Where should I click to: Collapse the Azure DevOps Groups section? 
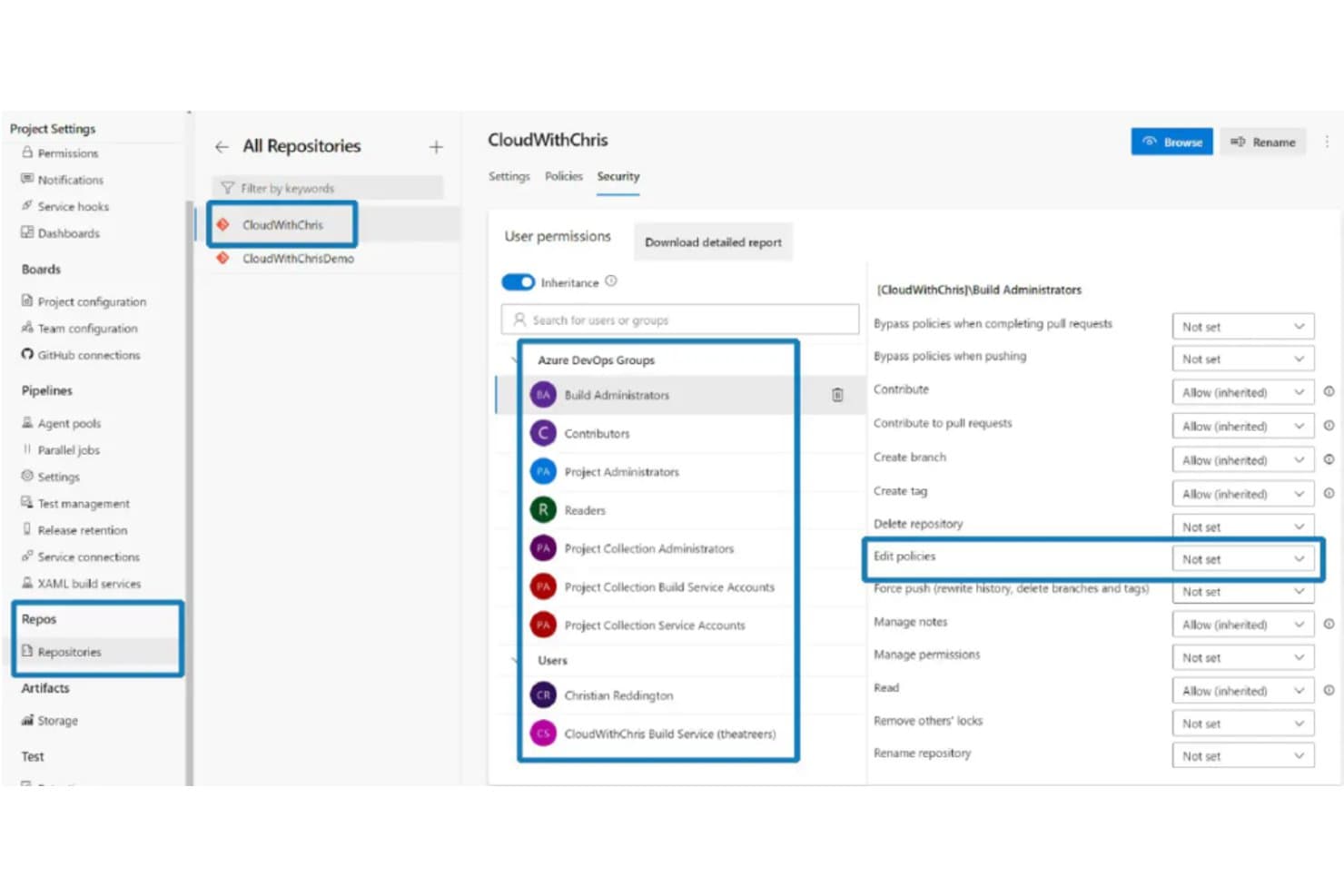pos(514,360)
